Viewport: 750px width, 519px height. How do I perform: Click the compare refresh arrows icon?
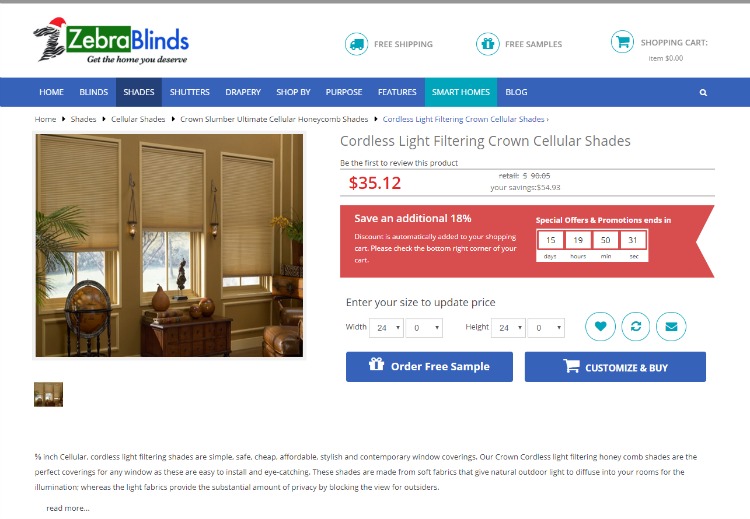pyautogui.click(x=636, y=326)
